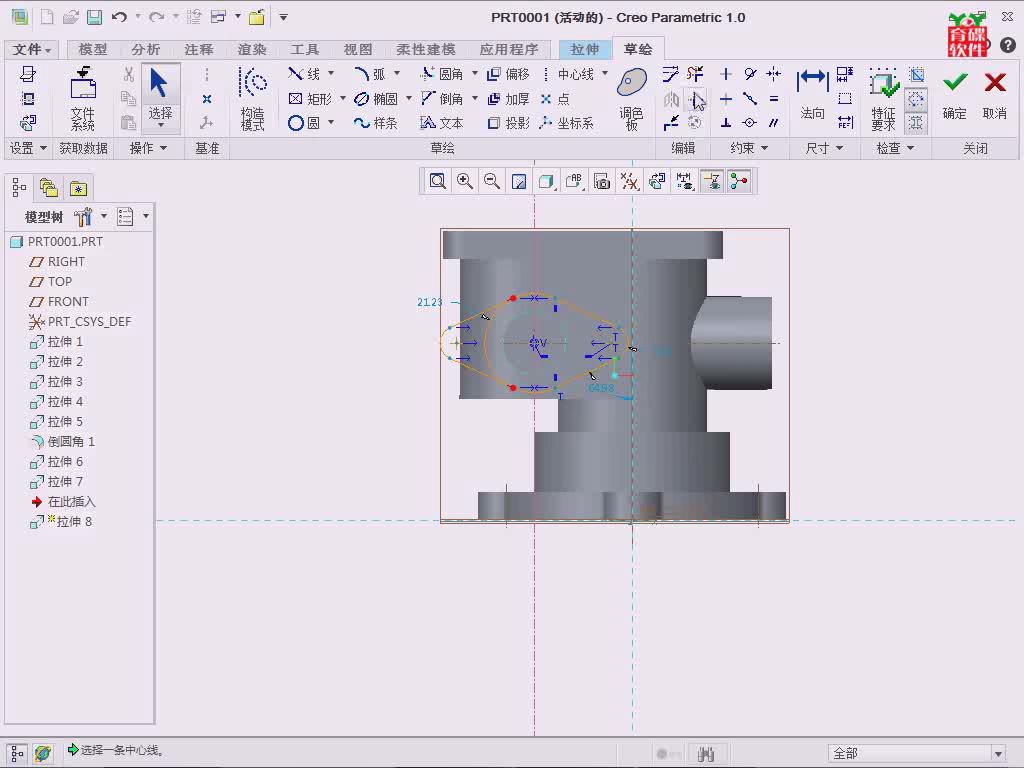
Task: Expand the 弧 arc dropdown arrow
Action: click(396, 73)
